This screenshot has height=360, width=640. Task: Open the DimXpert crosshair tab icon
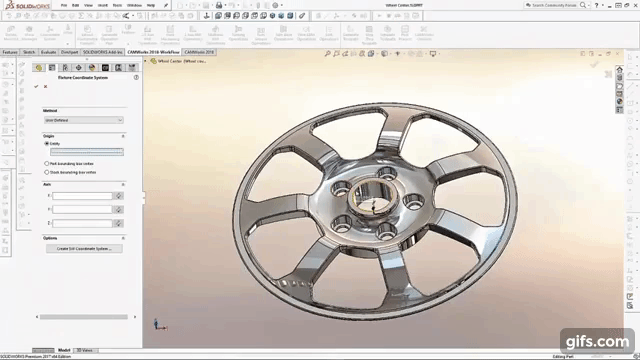click(x=78, y=68)
